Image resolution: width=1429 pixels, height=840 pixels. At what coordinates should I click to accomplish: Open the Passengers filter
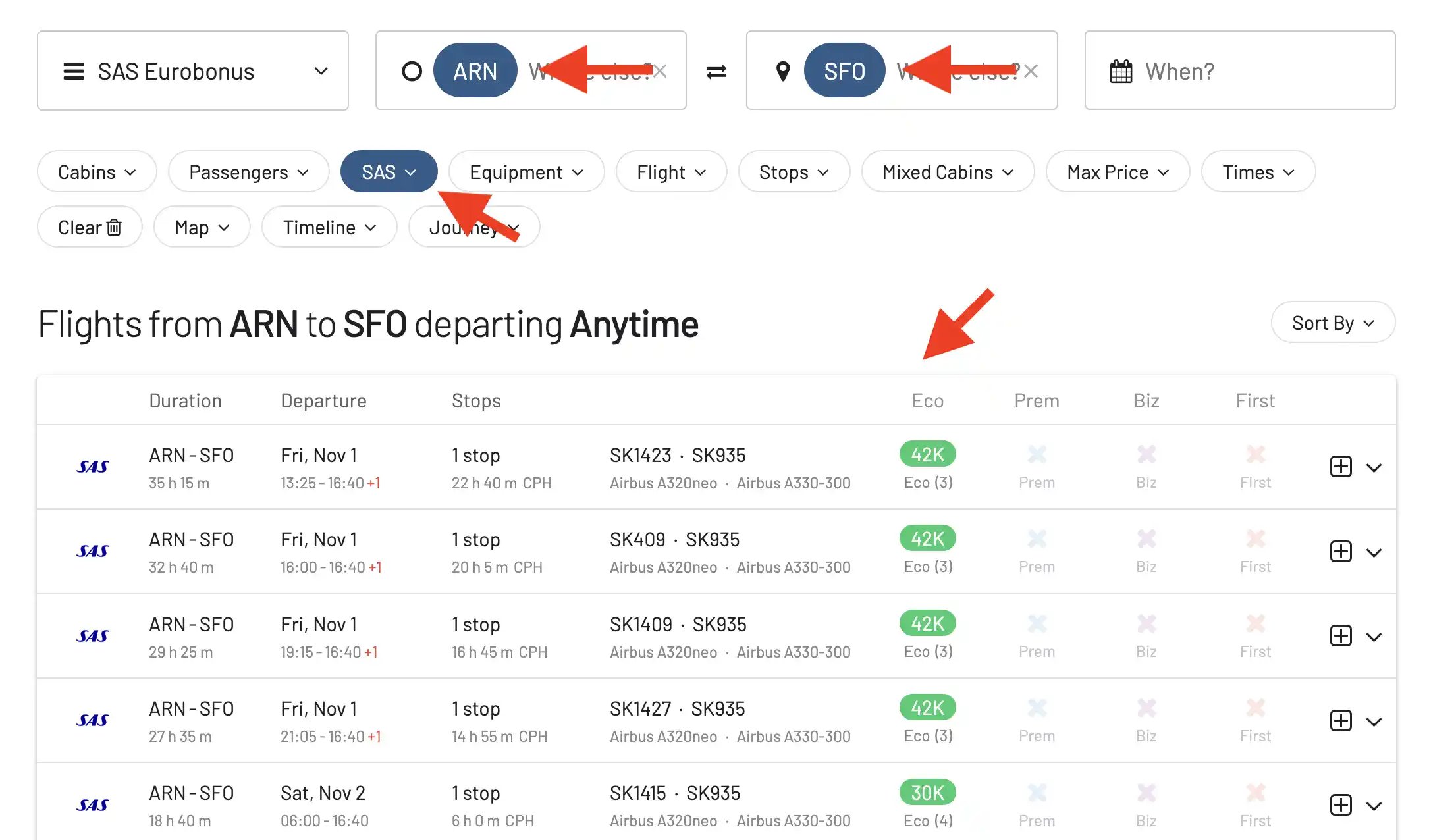(x=248, y=172)
